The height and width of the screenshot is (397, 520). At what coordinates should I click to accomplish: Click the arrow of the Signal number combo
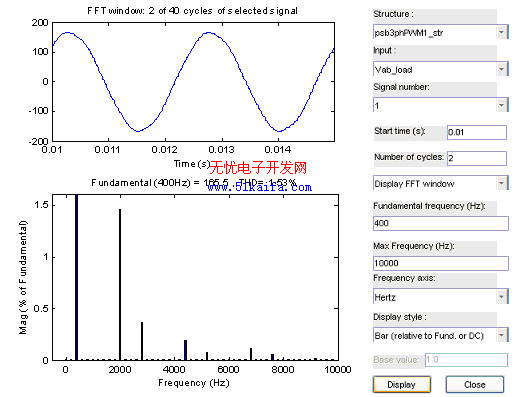[501, 105]
